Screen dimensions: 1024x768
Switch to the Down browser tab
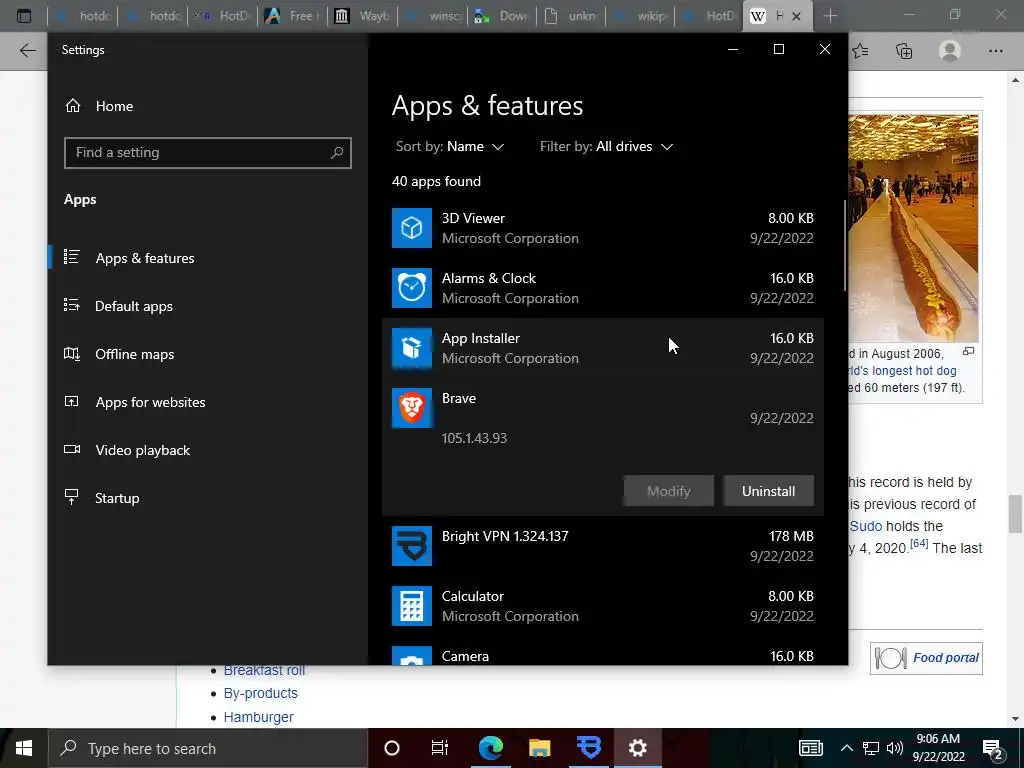[503, 16]
